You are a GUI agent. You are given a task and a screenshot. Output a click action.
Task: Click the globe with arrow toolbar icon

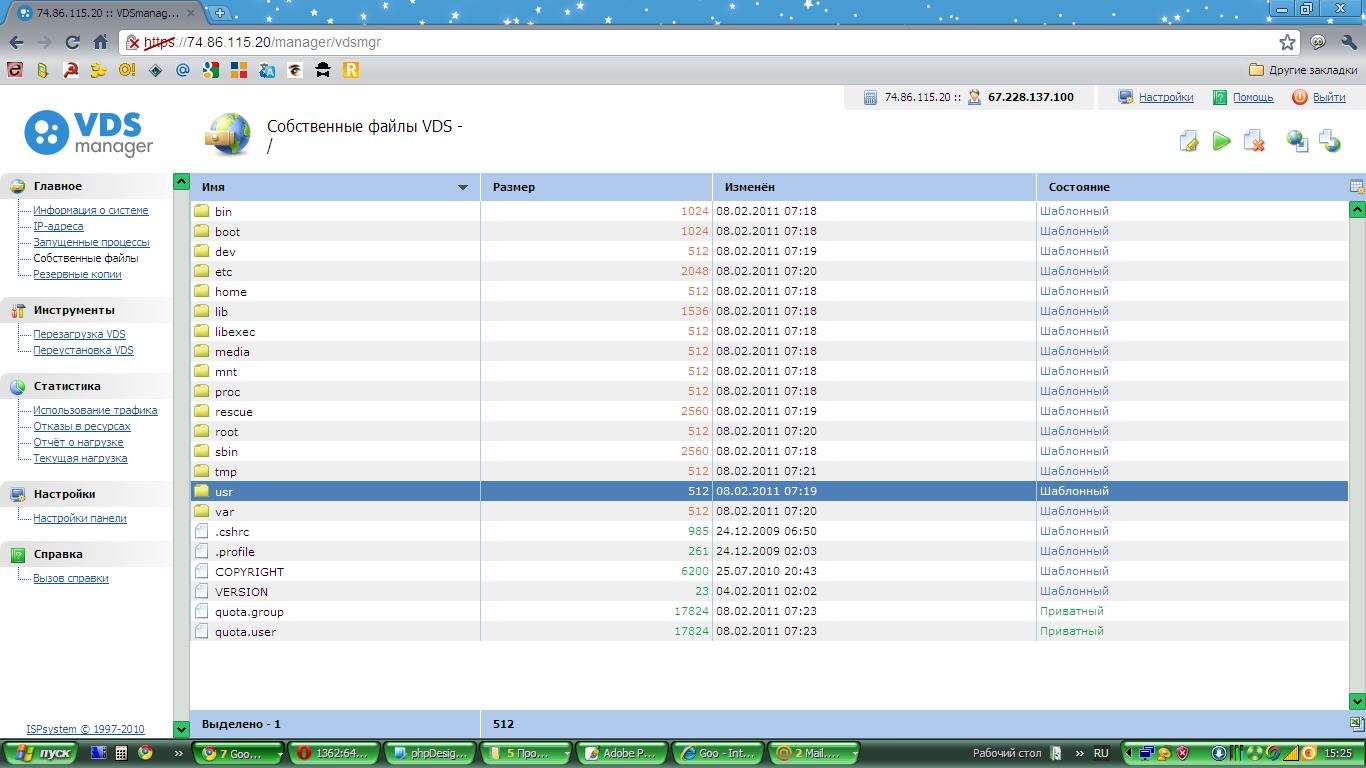[x=1297, y=142]
